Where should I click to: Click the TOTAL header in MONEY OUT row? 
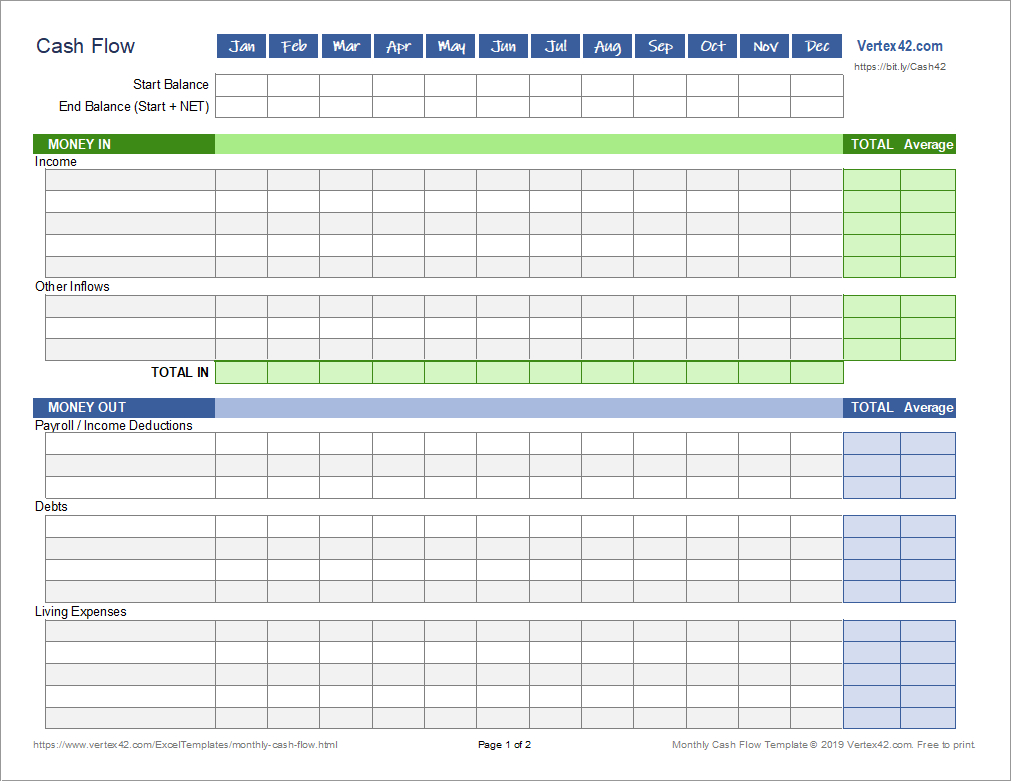pos(872,407)
